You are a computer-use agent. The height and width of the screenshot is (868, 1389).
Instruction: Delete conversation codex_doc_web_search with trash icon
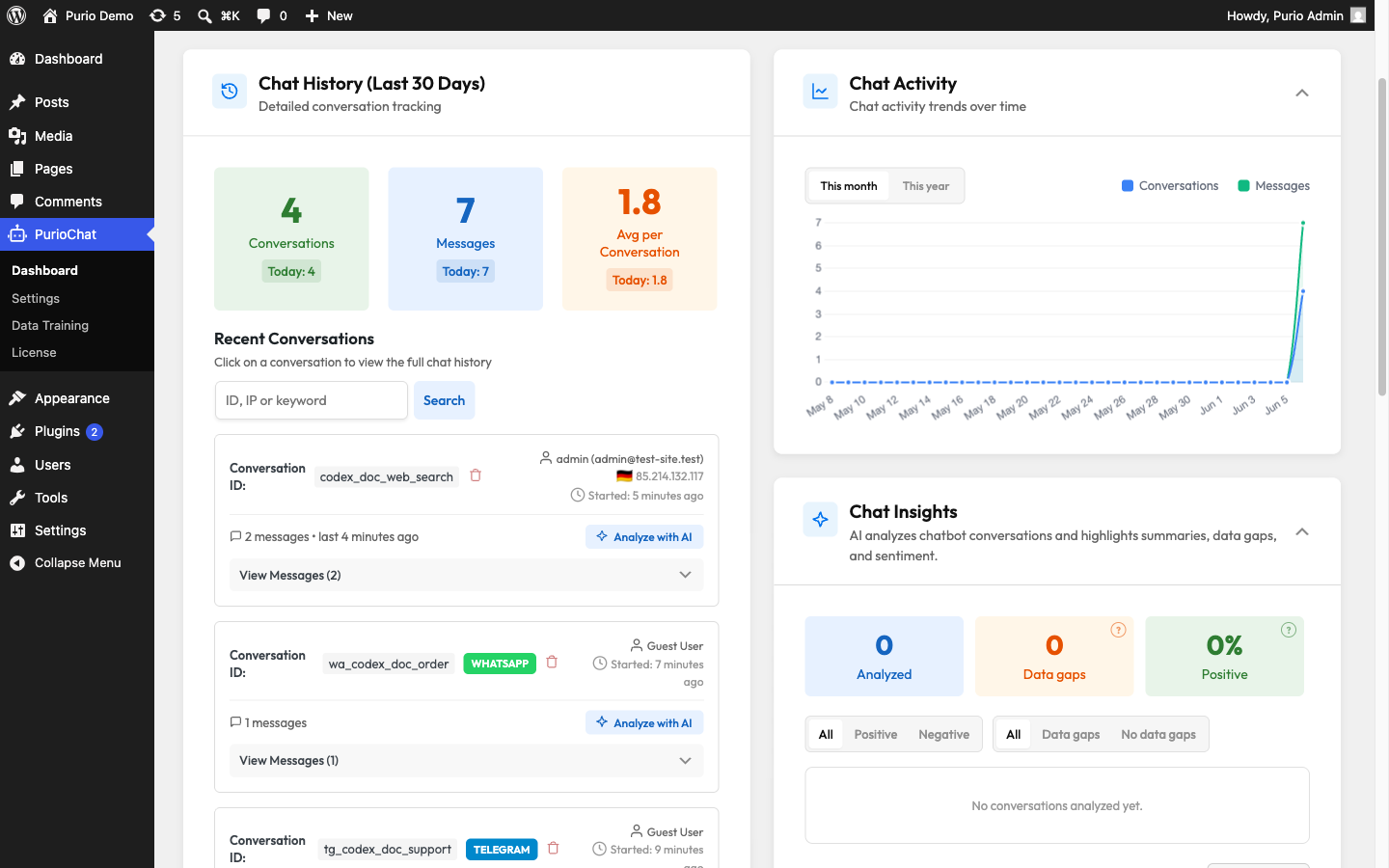point(476,475)
